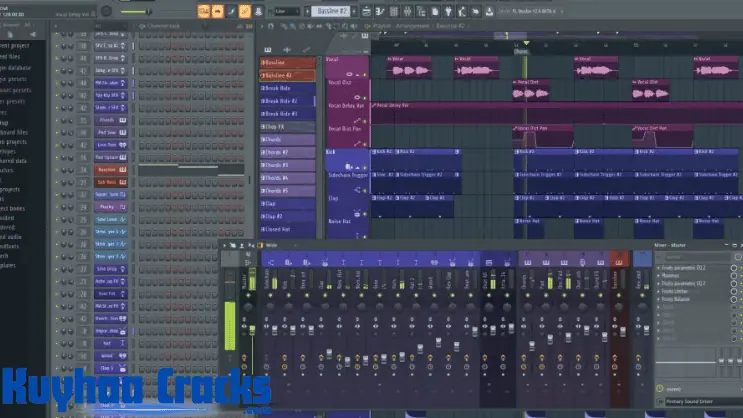Select Closed Hat pattern in picker
The height and width of the screenshot is (418, 743).
click(x=288, y=229)
